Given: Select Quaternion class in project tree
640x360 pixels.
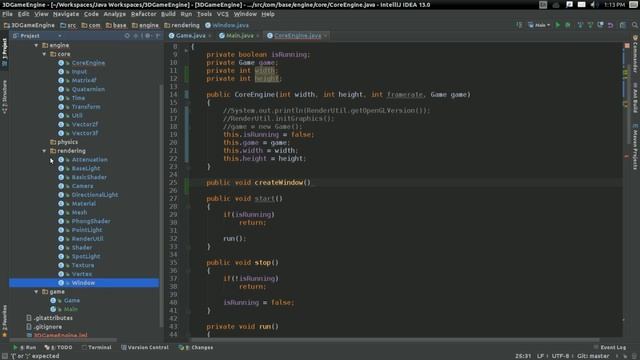Looking at the screenshot, I should coord(88,89).
